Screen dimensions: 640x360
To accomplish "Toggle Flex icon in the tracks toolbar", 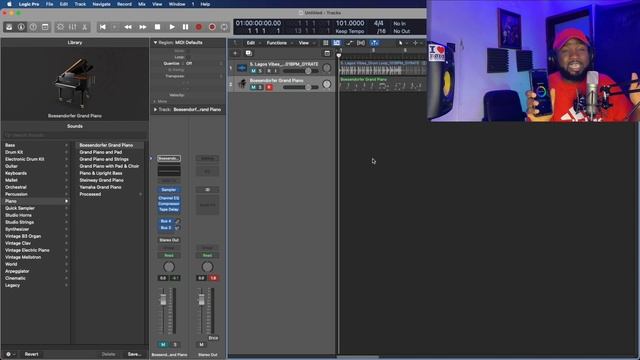I will pos(361,43).
